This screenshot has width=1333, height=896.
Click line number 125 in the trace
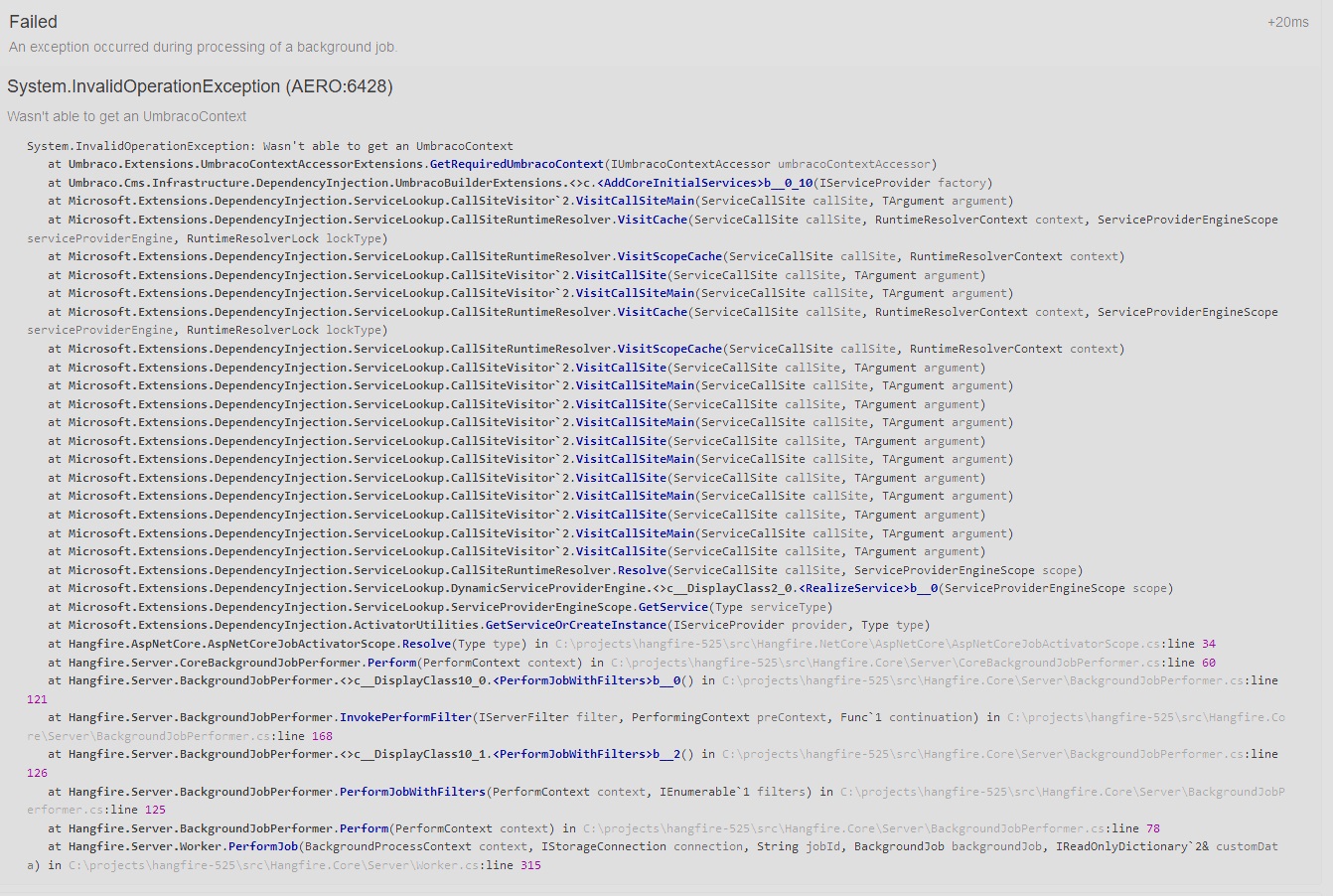pos(155,810)
